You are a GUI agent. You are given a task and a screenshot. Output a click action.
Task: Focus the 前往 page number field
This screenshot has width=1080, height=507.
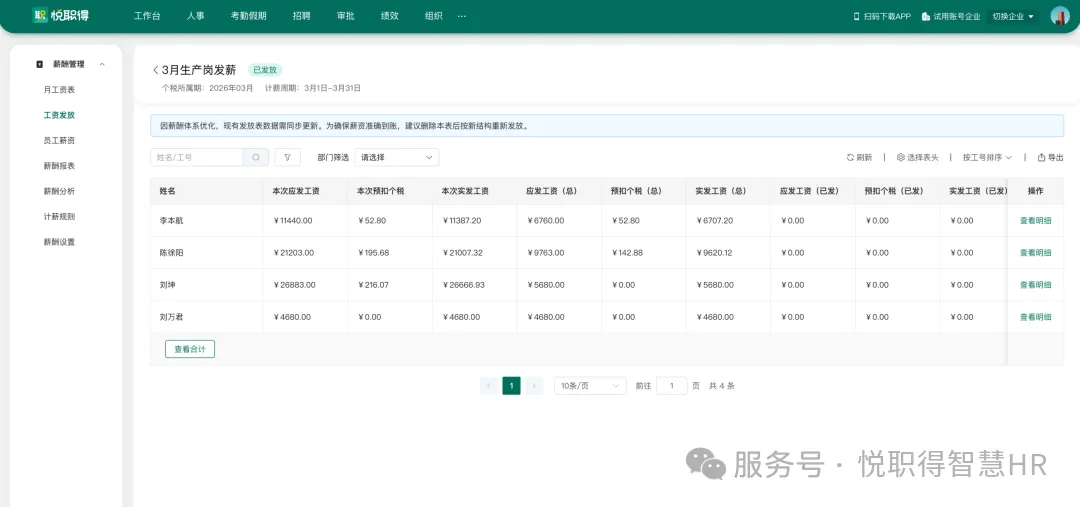click(672, 386)
